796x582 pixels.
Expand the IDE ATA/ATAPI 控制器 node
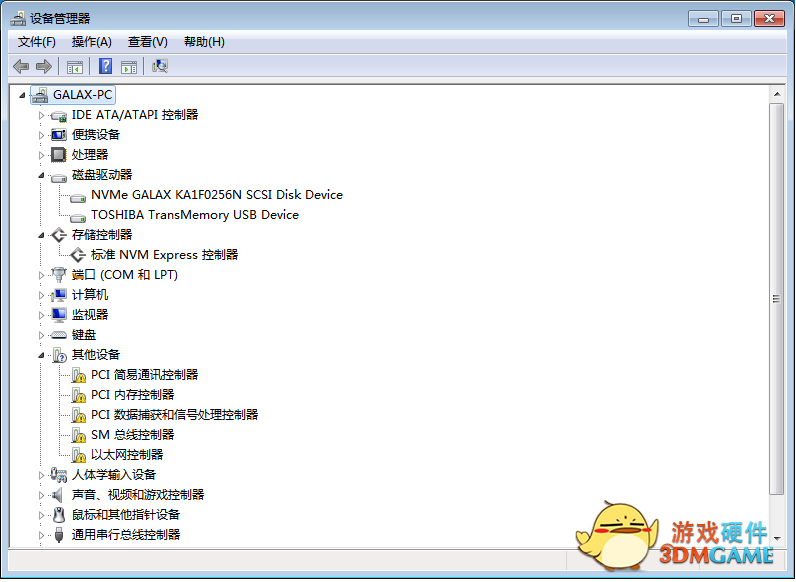click(x=41, y=115)
